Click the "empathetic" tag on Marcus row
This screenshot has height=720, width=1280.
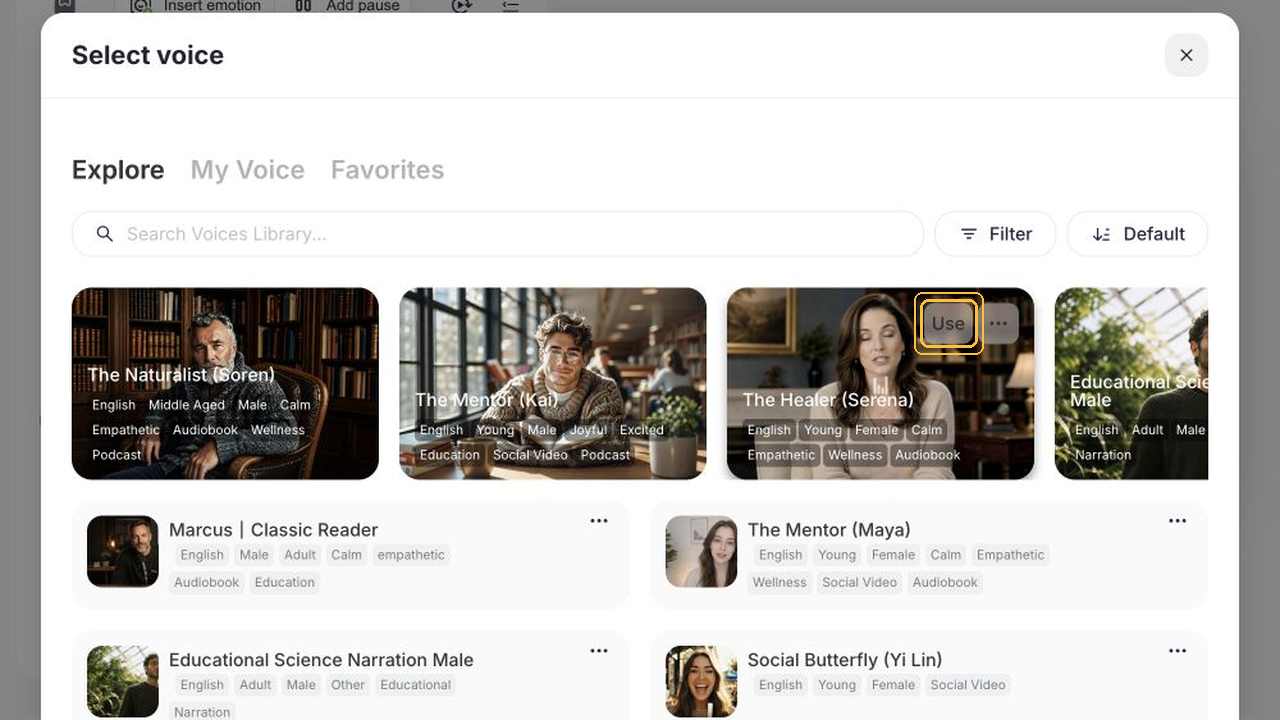click(411, 555)
